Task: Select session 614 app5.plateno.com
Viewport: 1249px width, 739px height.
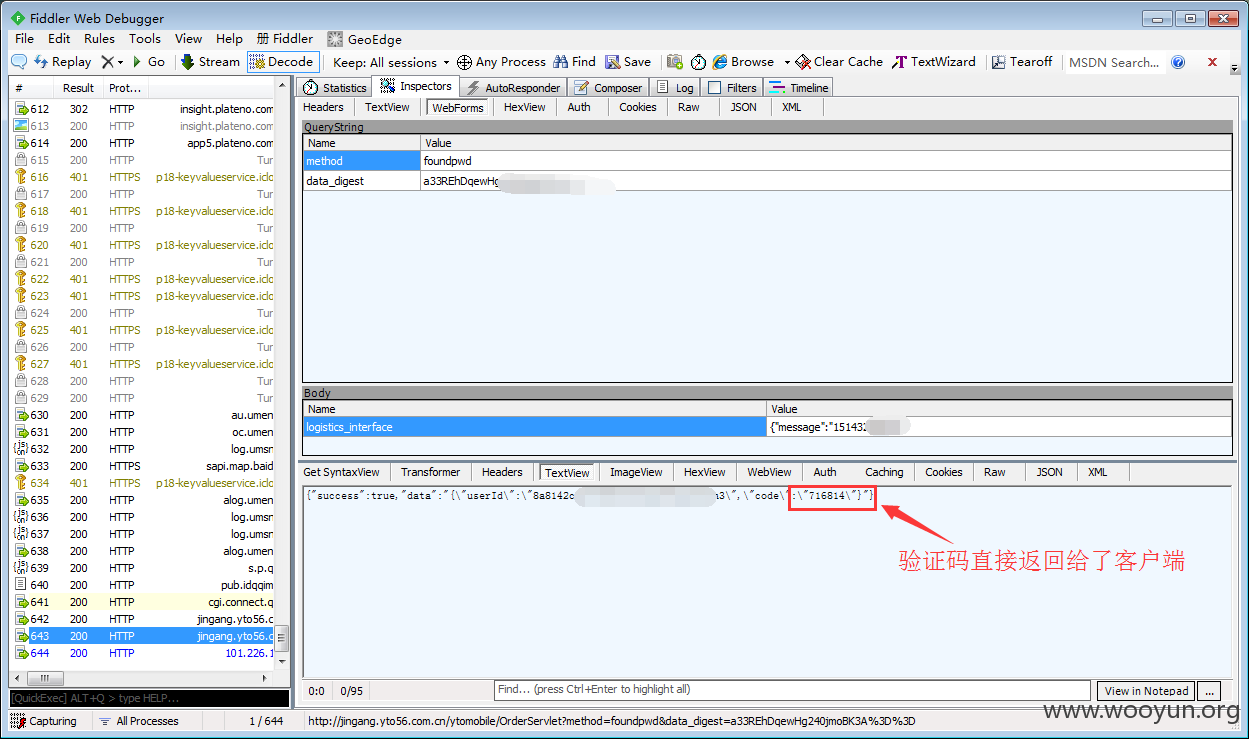Action: 143,143
